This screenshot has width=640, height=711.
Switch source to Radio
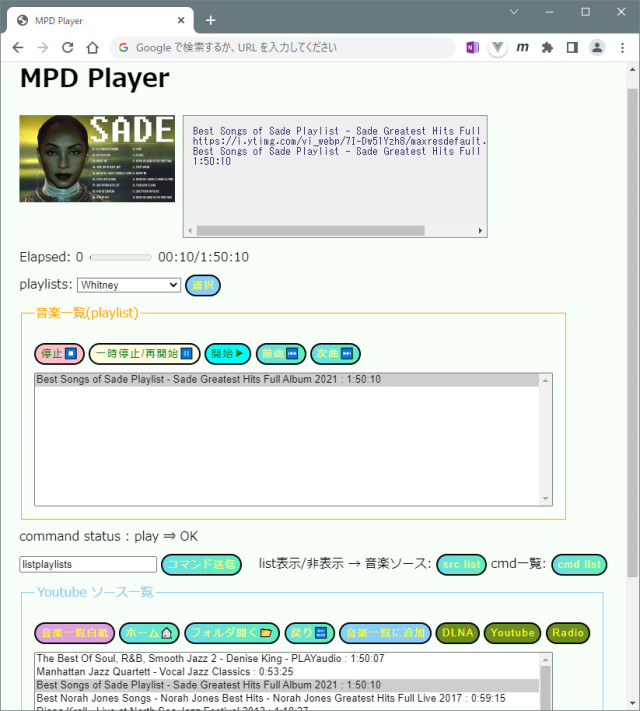click(568, 633)
